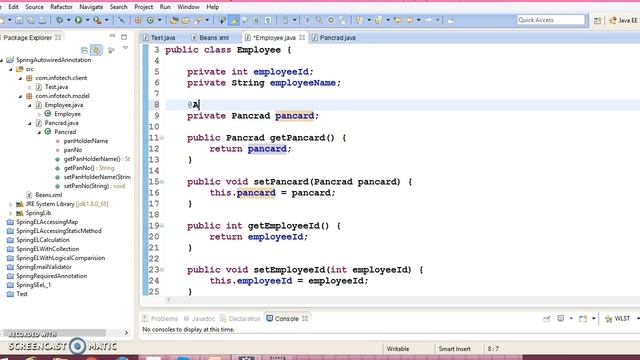
Task: Expand the JRE System Library node
Action: click(11, 204)
